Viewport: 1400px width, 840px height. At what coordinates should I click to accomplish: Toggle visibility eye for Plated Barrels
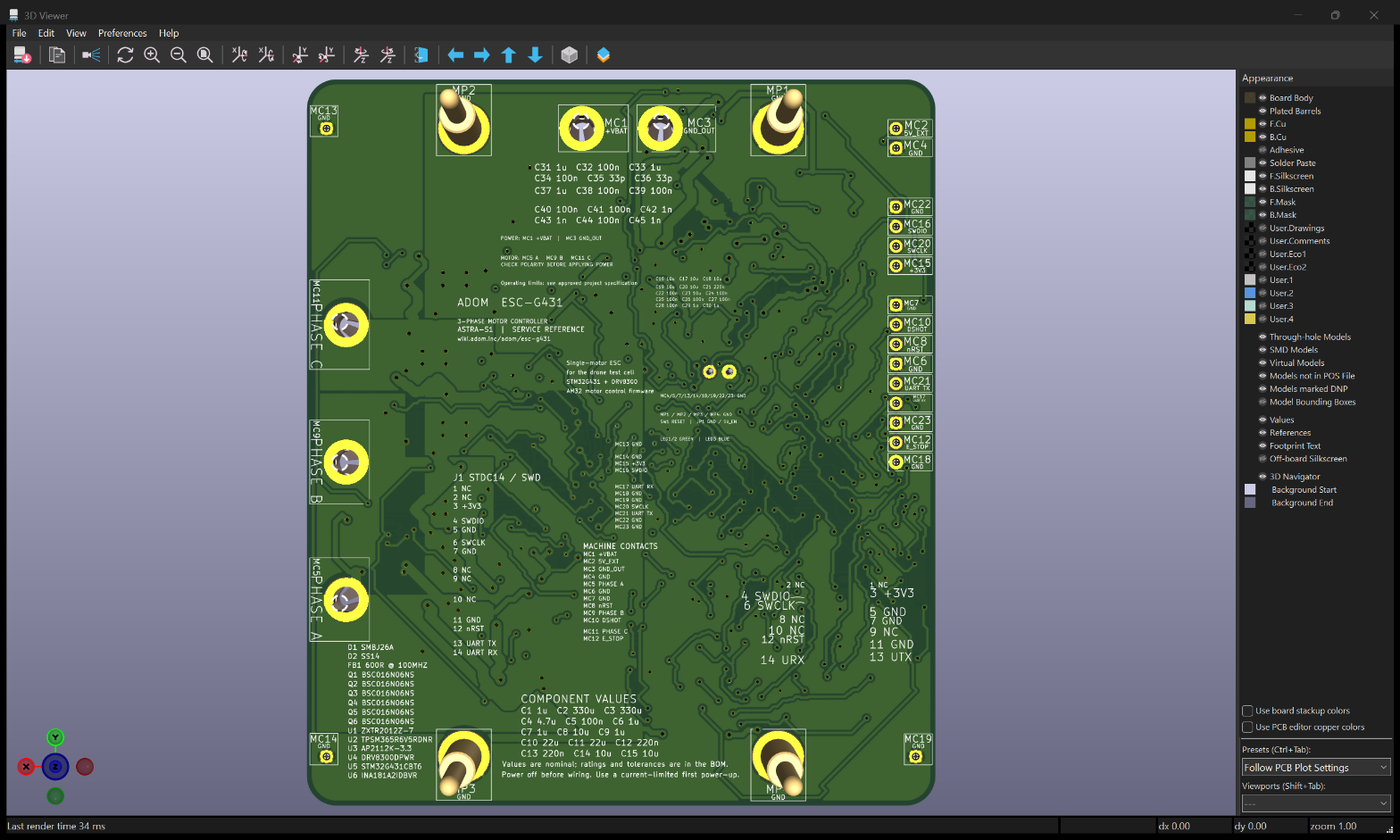click(x=1263, y=111)
